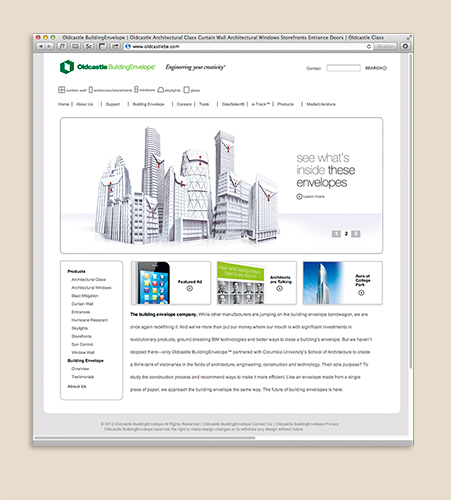
Task: Click the site search input box
Action: click(343, 68)
